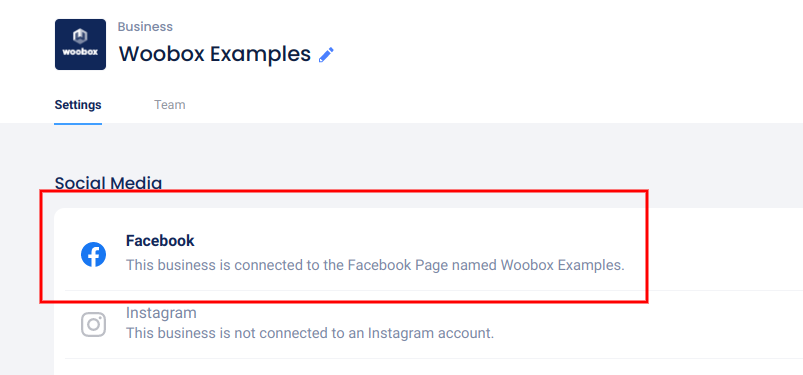Click 'Woobox Examples' page name in Facebook description
This screenshot has height=375, width=803.
tap(563, 265)
